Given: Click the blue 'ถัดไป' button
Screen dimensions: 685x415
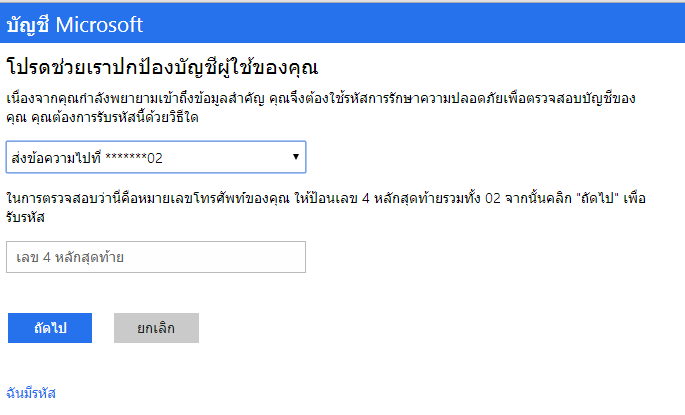Looking at the screenshot, I should 50,328.
